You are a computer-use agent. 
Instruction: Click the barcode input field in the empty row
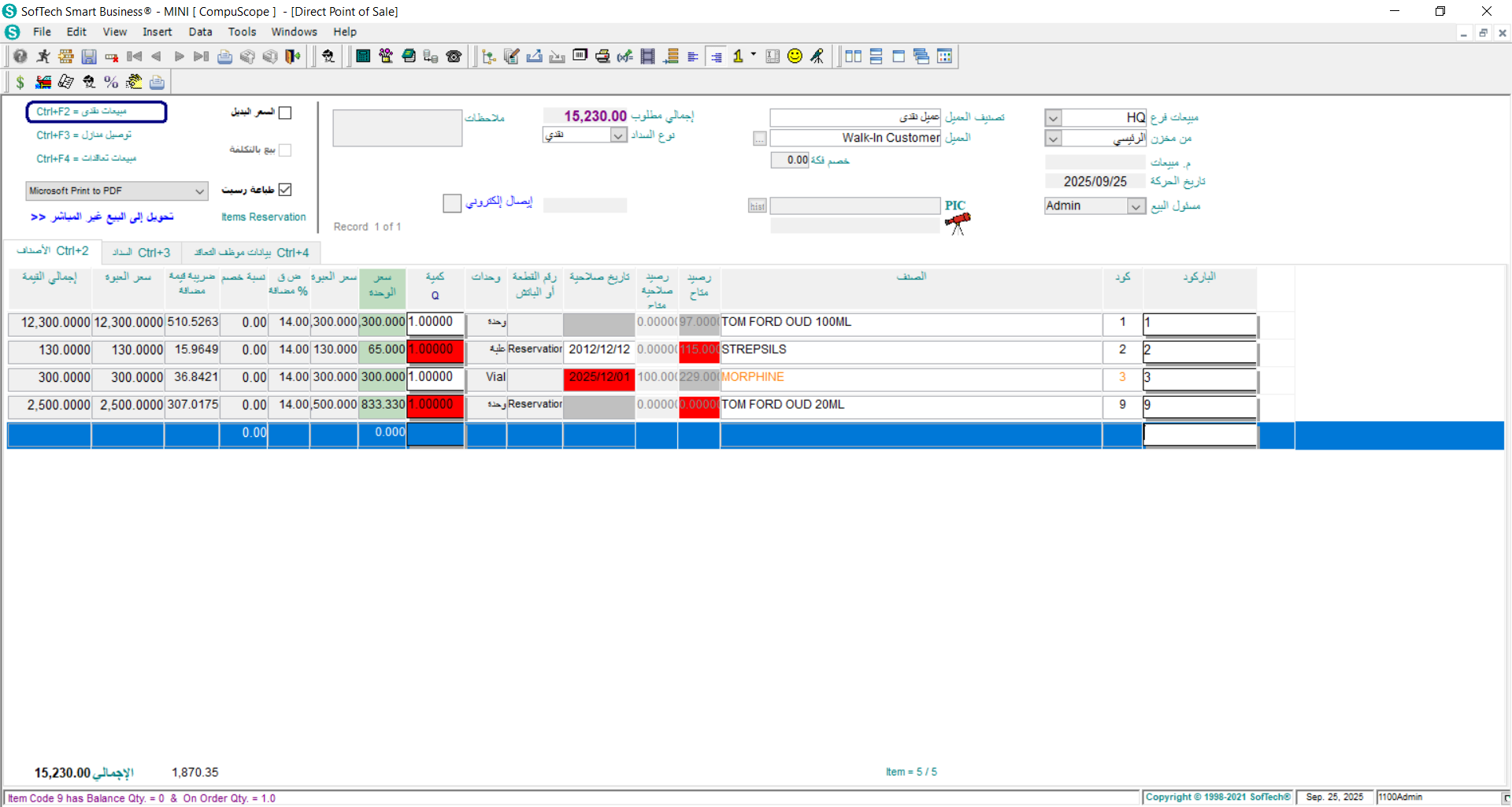(1199, 435)
